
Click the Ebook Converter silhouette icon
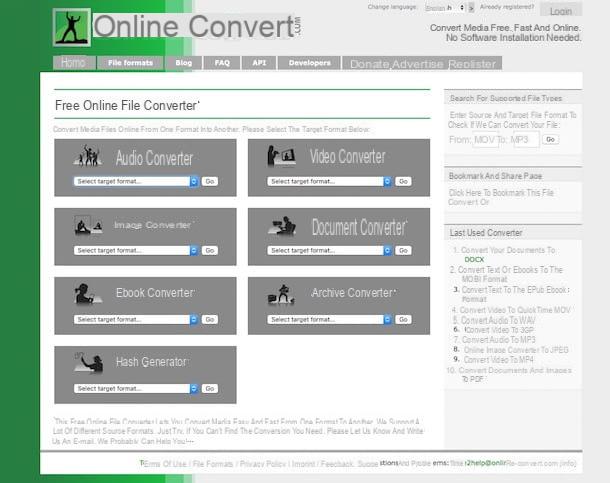click(88, 294)
